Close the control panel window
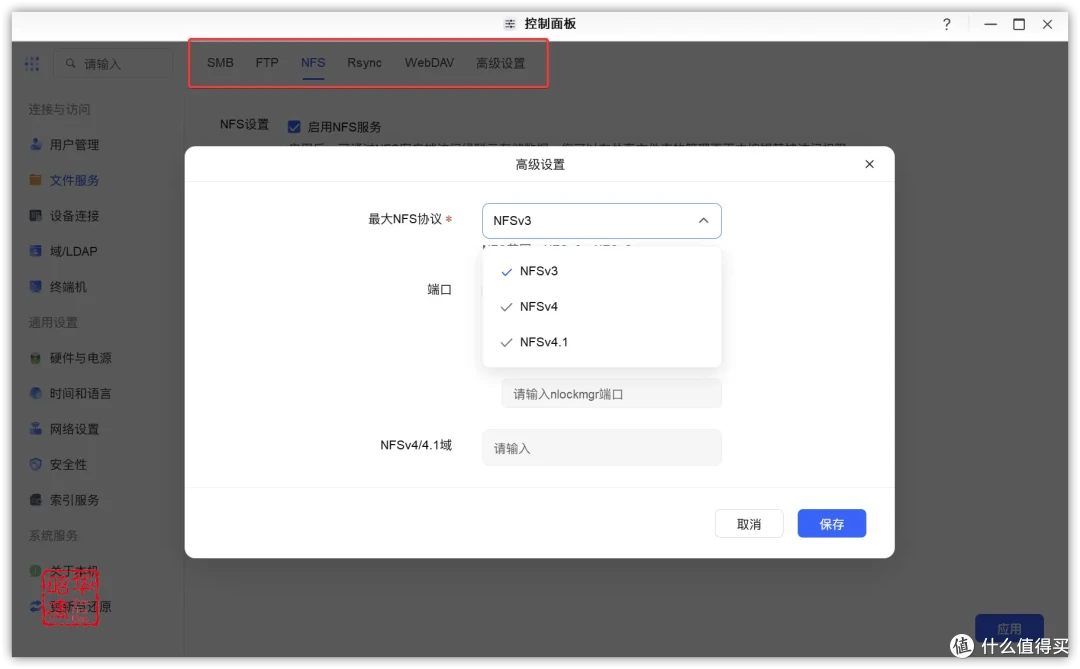This screenshot has width=1080, height=669. point(1047,24)
